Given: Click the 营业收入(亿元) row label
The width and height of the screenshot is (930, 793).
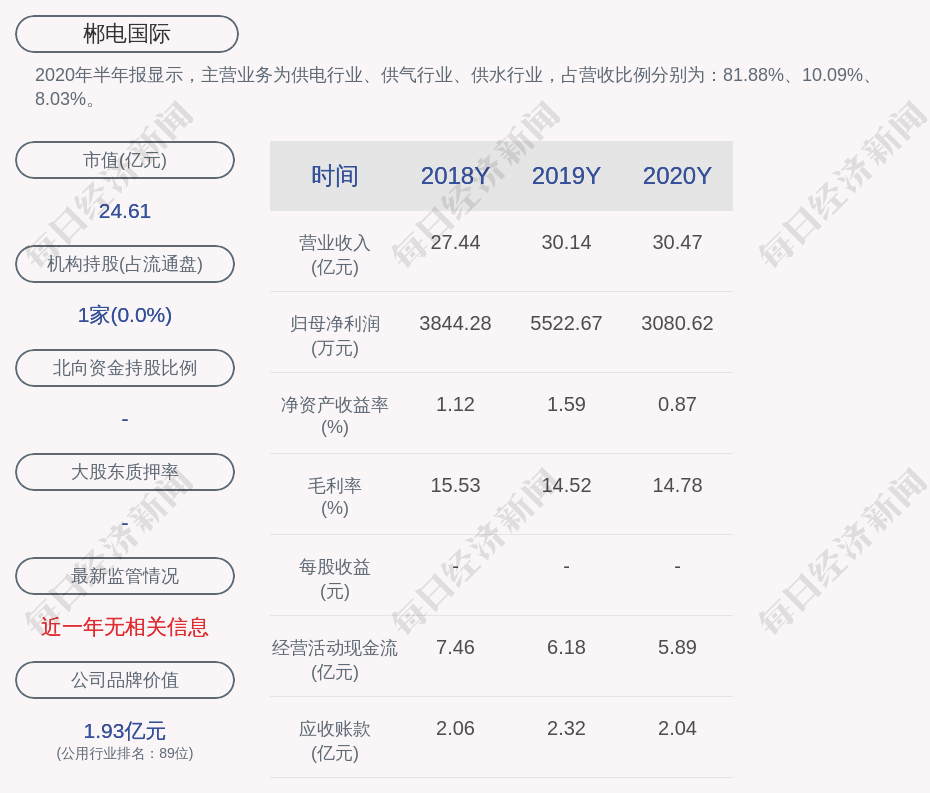Looking at the screenshot, I should point(335,255).
